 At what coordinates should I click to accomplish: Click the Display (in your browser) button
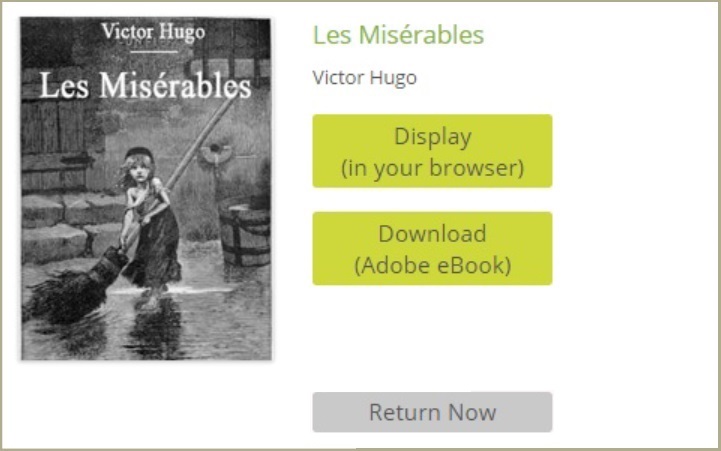click(432, 151)
